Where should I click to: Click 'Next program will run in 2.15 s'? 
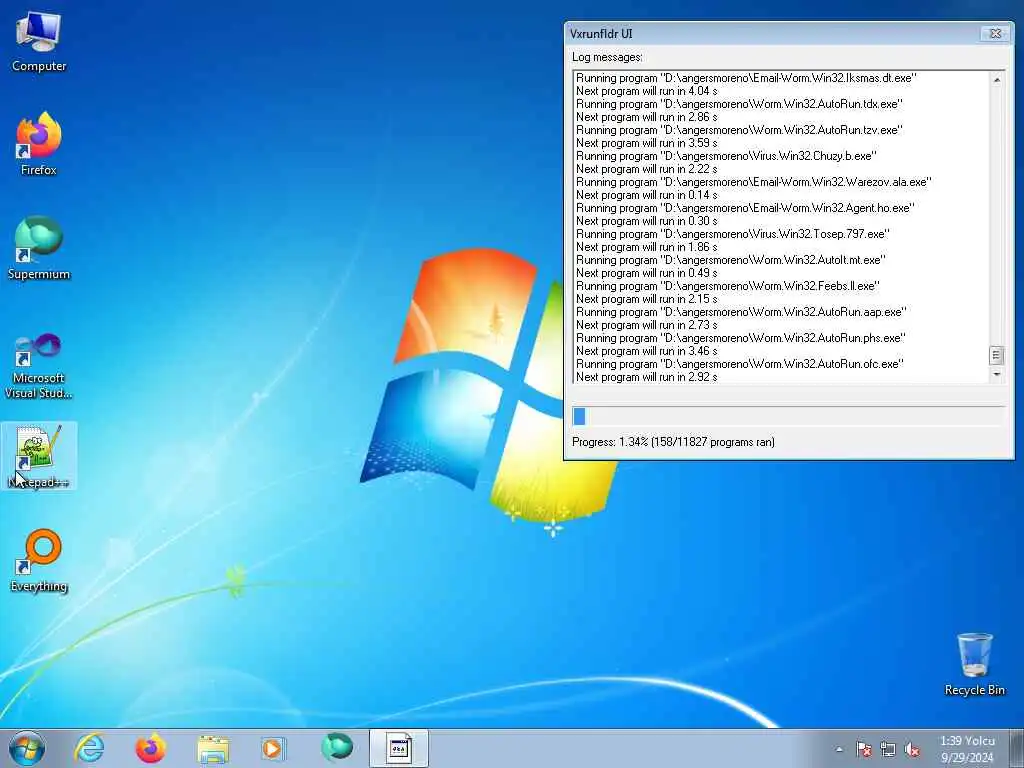pyautogui.click(x=647, y=299)
